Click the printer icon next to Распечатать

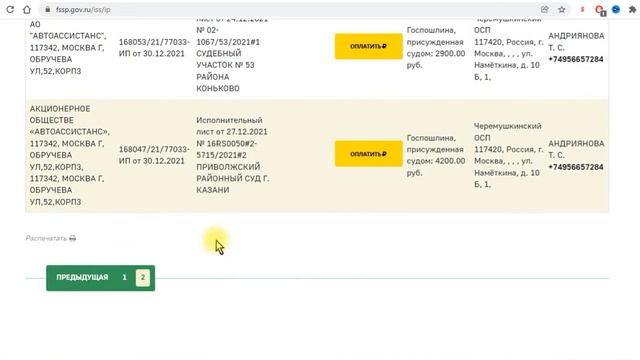point(73,238)
